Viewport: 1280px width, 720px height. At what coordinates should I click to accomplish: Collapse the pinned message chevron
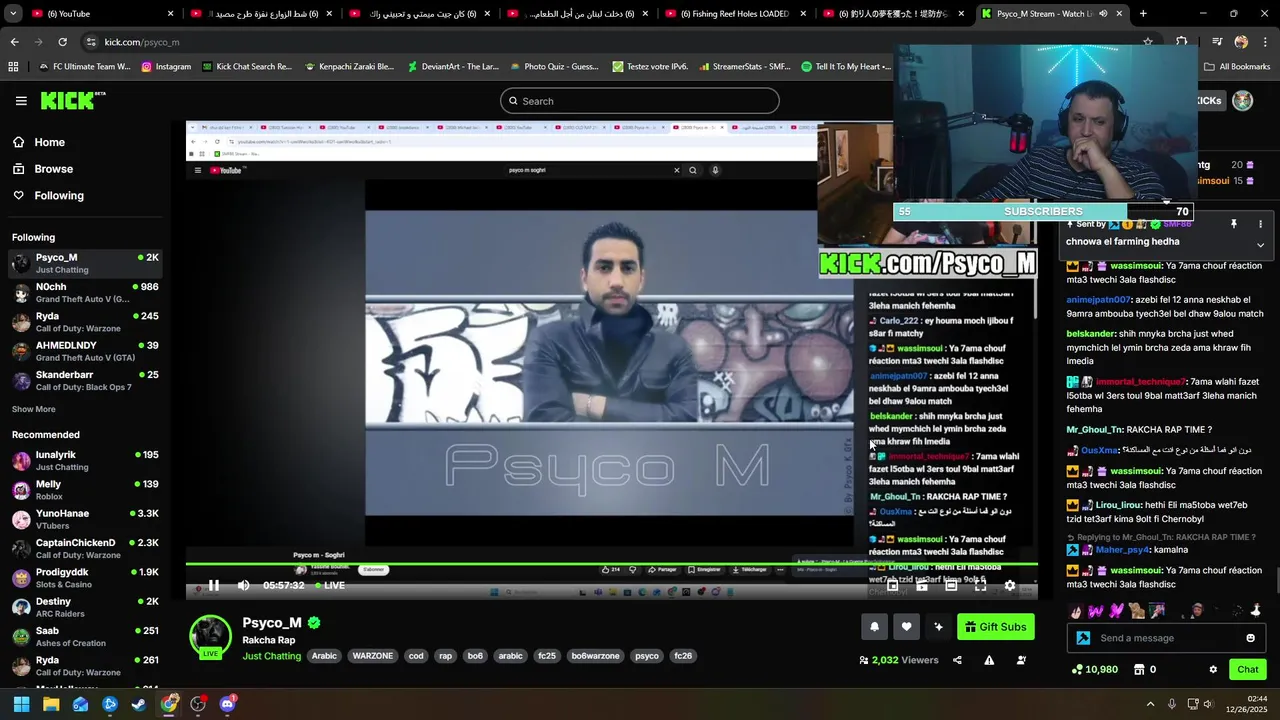[x=1260, y=245]
